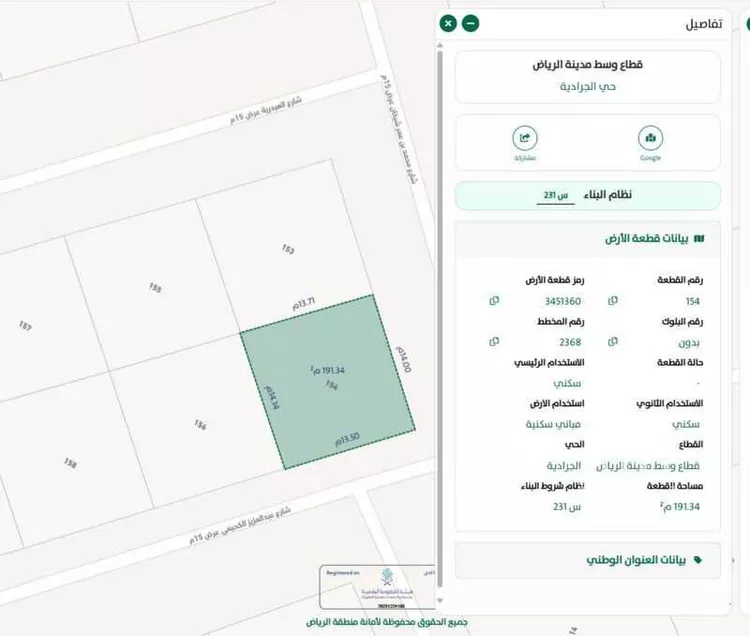Select the highlighted parcel 154 on map
This screenshot has height=636, width=750.
pos(328,383)
